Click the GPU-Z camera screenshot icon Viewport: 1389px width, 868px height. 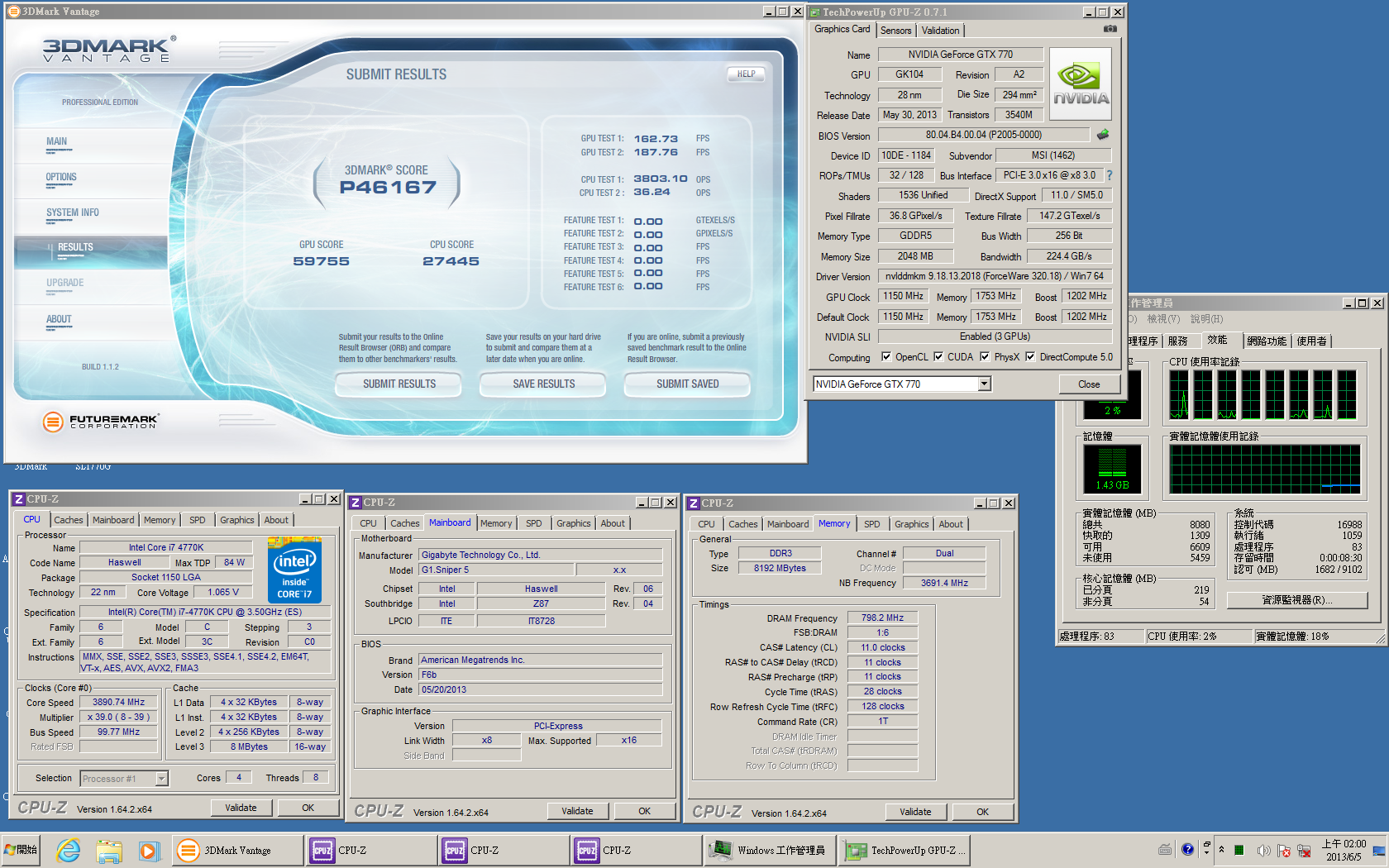coord(1110,29)
